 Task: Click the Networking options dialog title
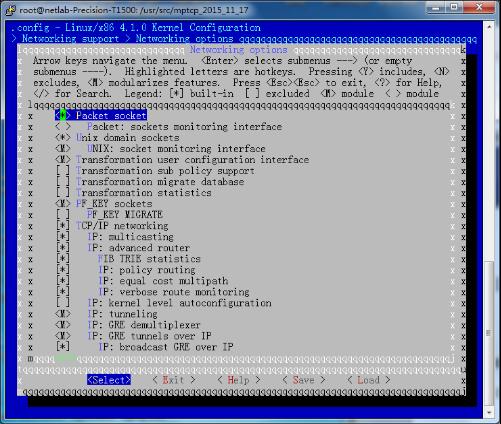point(239,50)
